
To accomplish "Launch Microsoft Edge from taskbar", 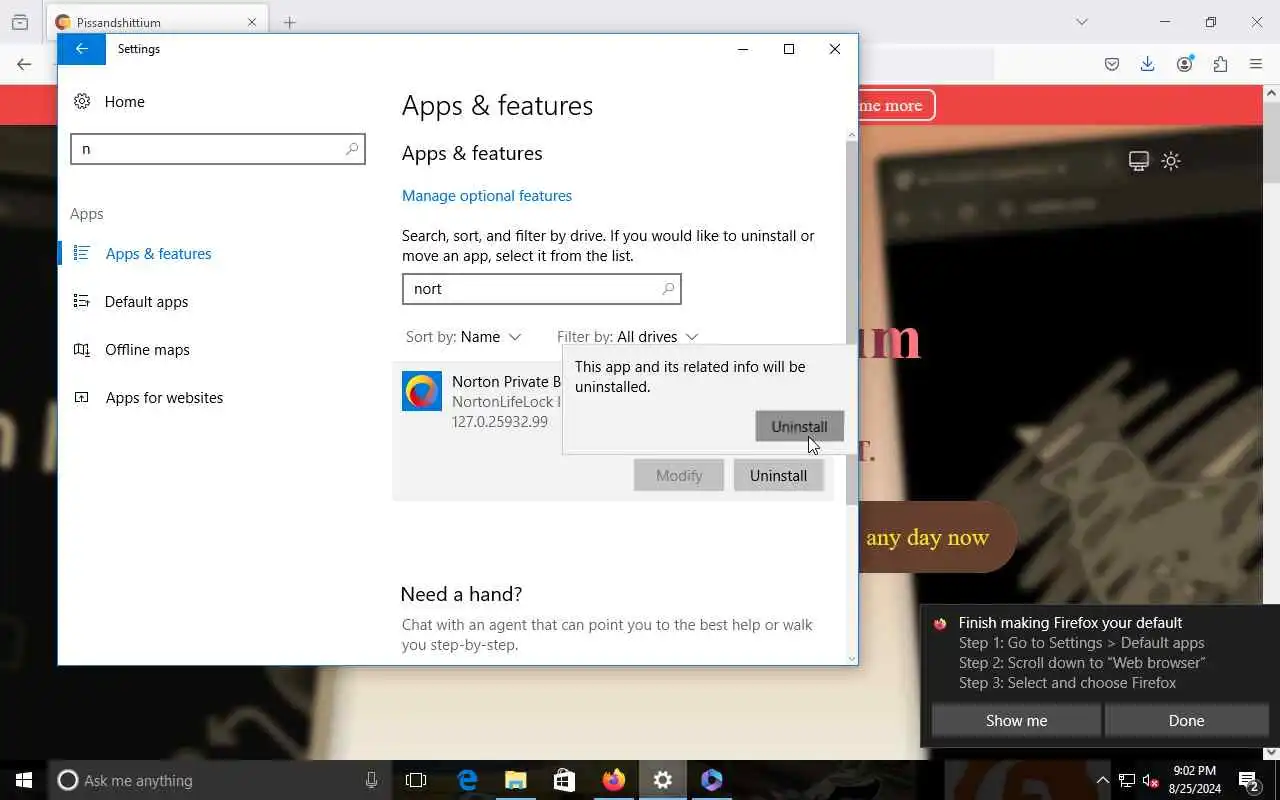I will (x=467, y=780).
